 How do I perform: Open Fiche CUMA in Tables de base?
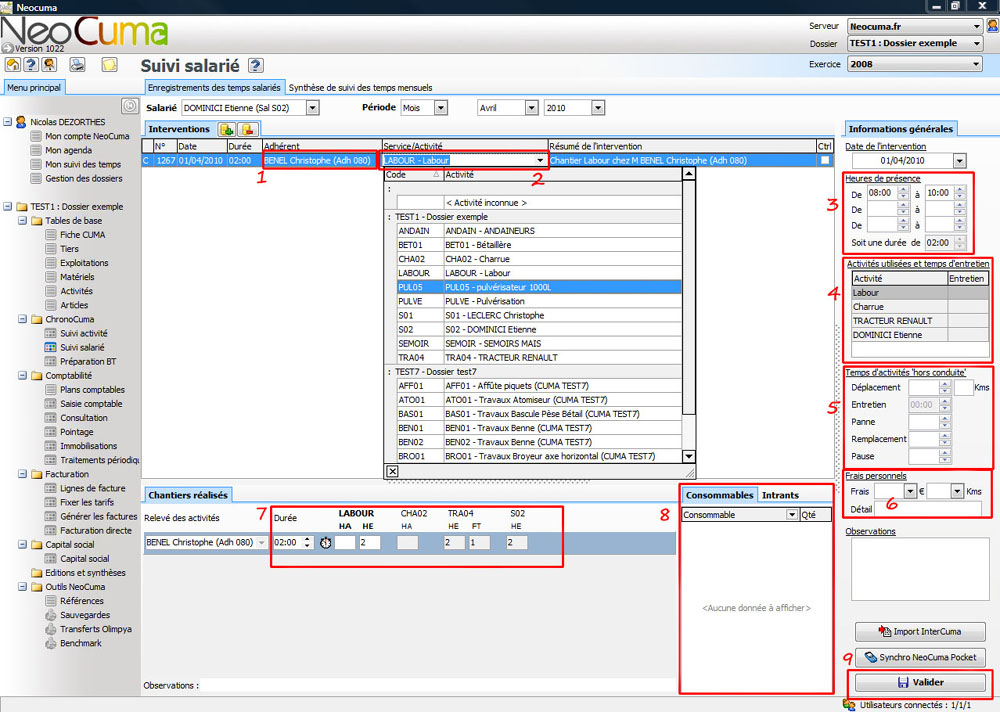pos(82,235)
